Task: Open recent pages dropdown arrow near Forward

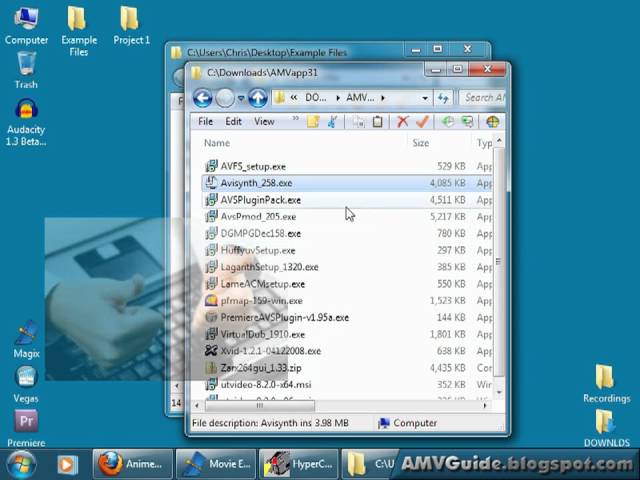Action: click(241, 98)
